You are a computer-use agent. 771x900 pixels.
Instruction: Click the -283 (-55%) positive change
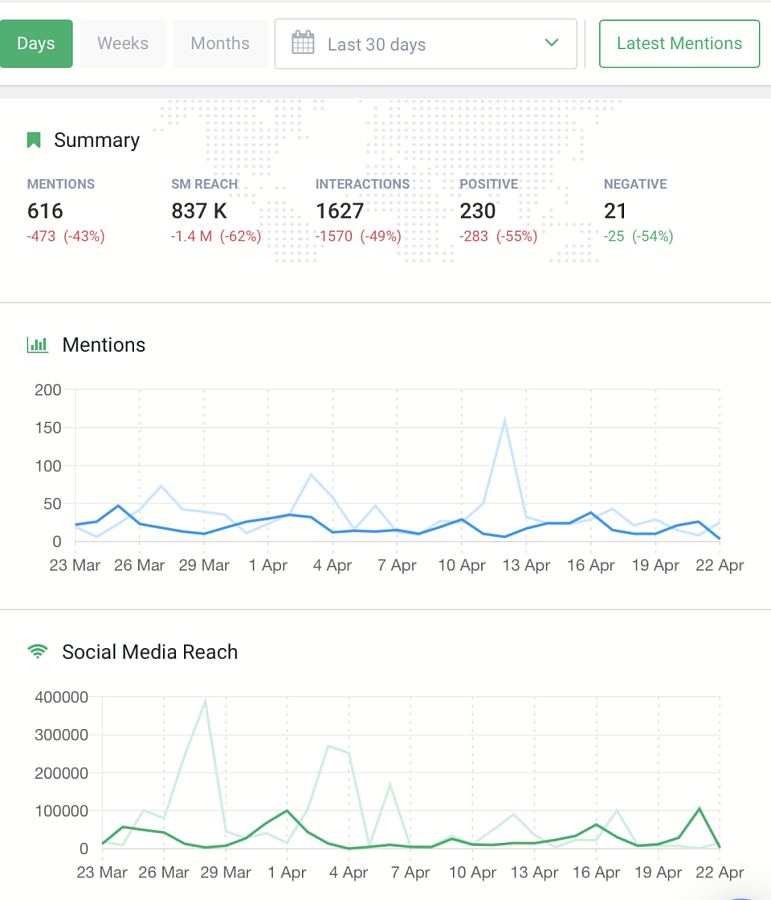coord(498,236)
